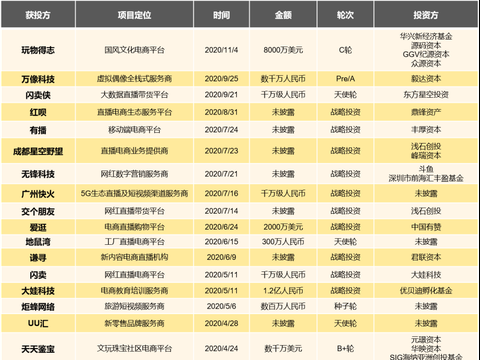The image size is (480, 360).
Task: Click the 鼎锋资产 investor cell
Action: [x=426, y=112]
